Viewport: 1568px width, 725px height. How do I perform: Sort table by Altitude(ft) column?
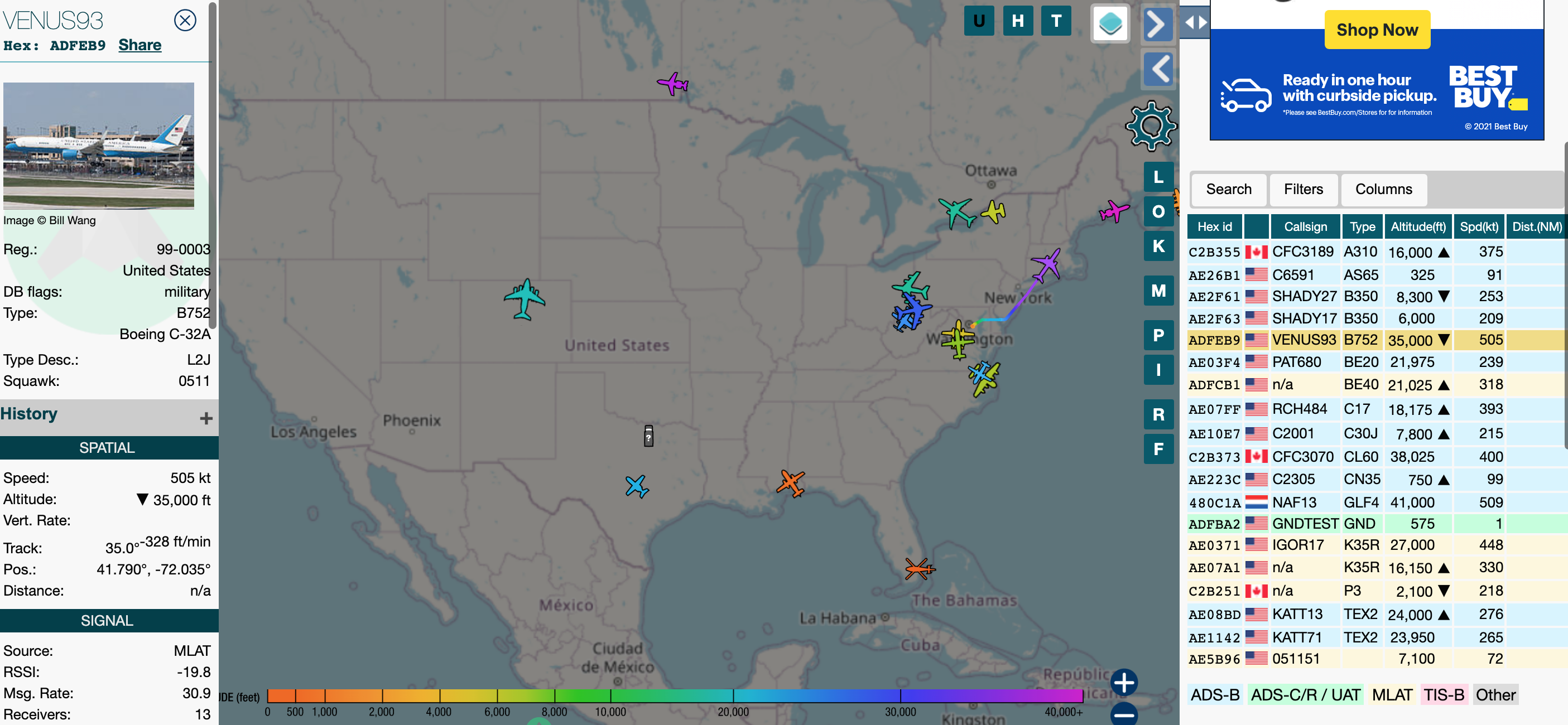[1418, 227]
